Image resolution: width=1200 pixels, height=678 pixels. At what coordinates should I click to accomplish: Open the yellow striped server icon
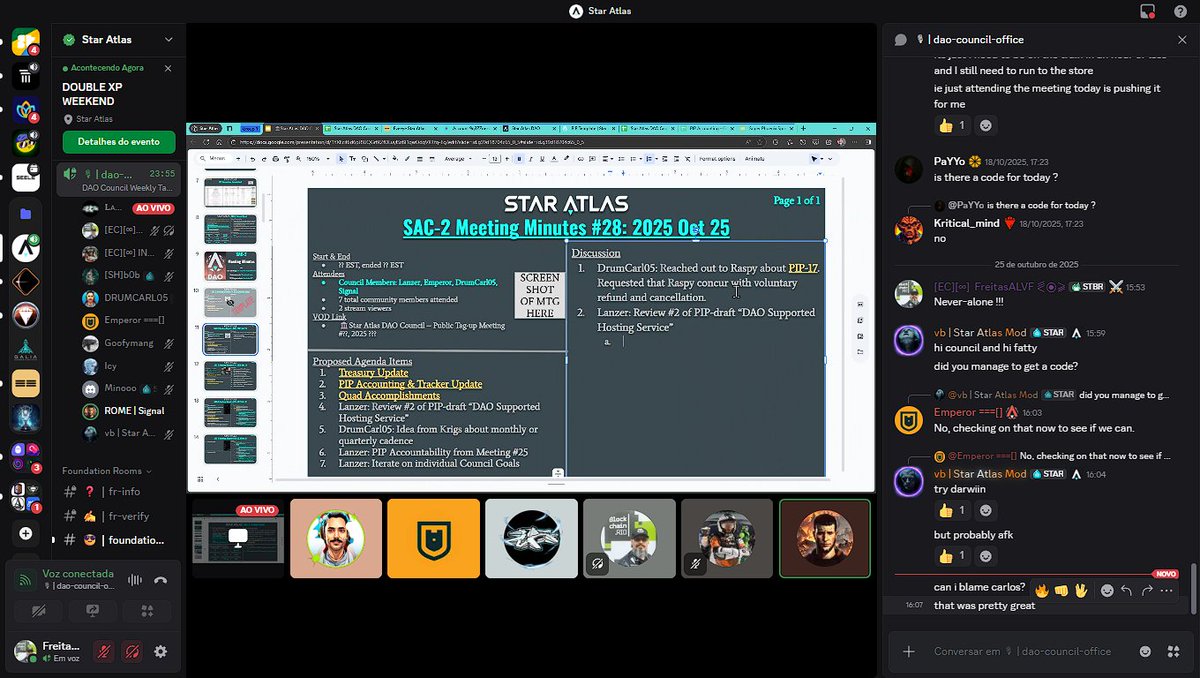(x=26, y=384)
